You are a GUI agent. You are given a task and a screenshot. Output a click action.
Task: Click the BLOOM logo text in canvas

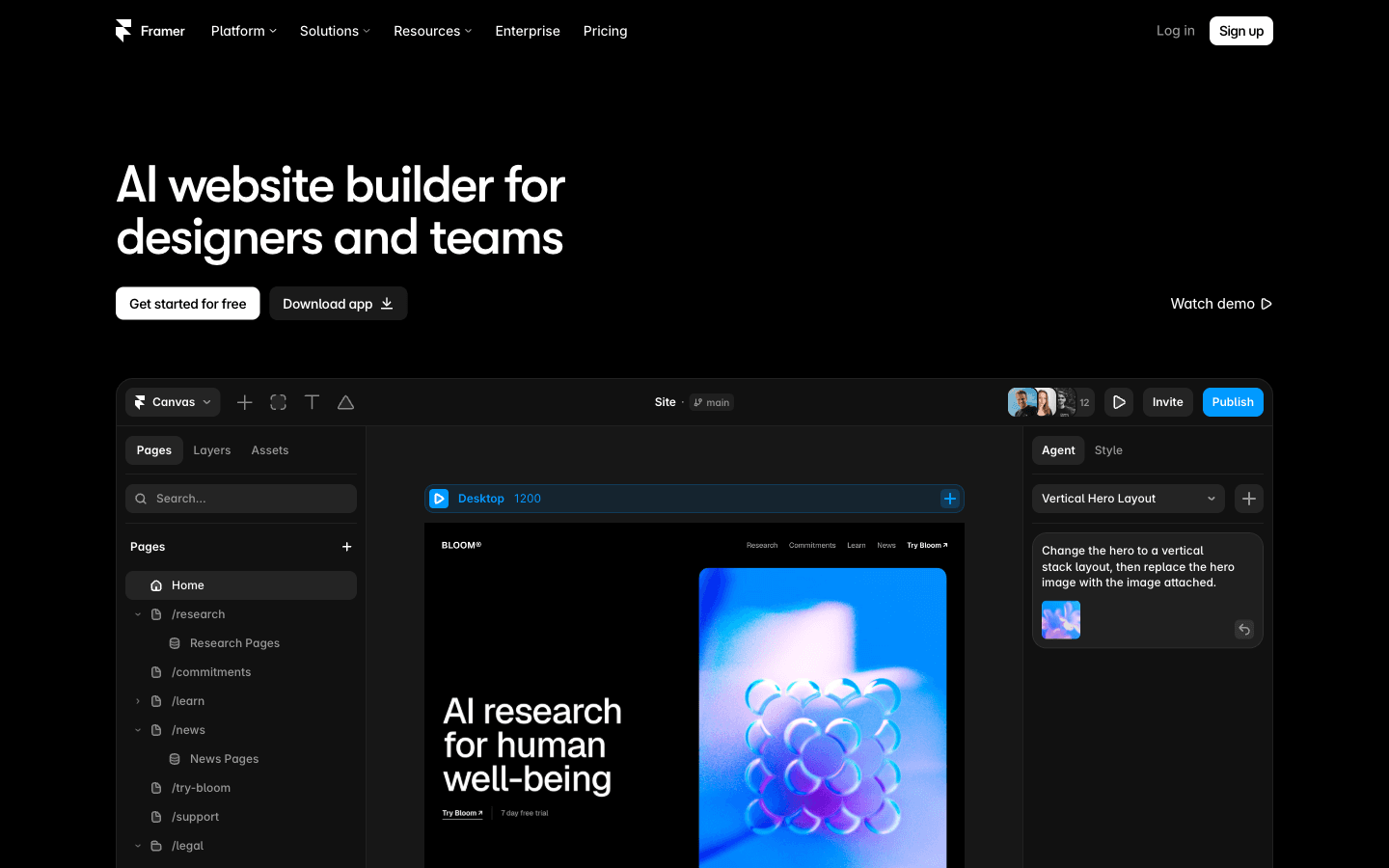(x=461, y=545)
